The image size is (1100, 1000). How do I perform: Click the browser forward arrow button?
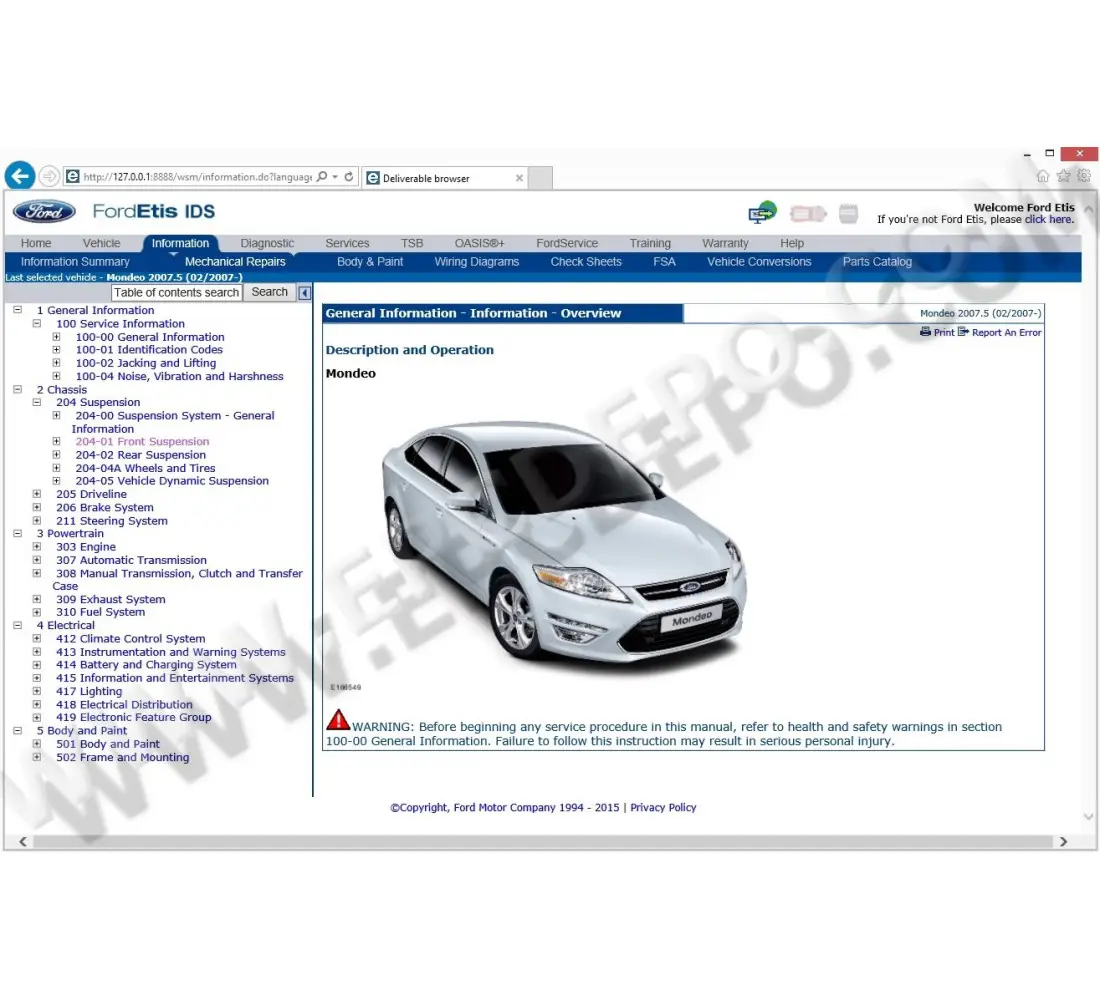(x=48, y=175)
